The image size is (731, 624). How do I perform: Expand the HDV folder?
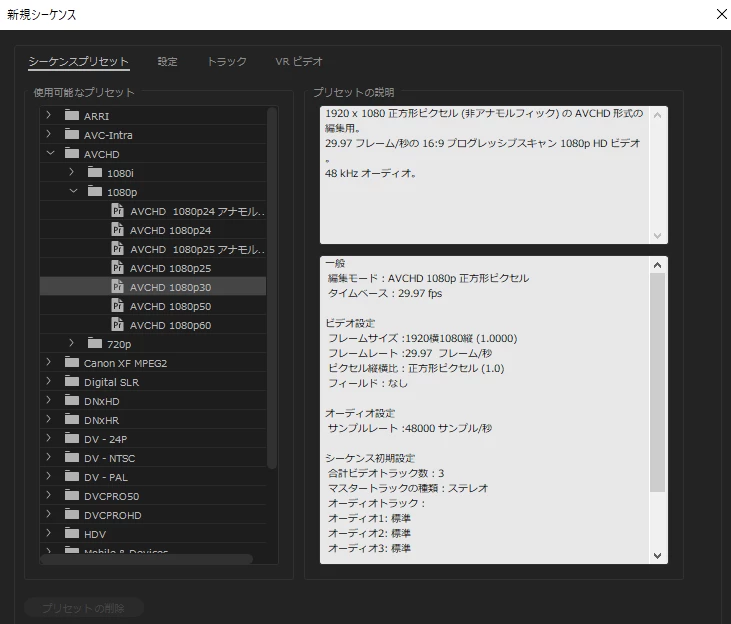[x=49, y=533]
